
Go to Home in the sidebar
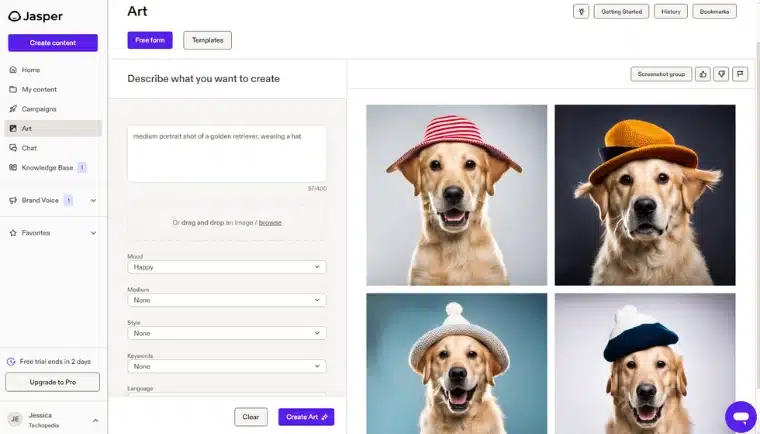(x=53, y=70)
